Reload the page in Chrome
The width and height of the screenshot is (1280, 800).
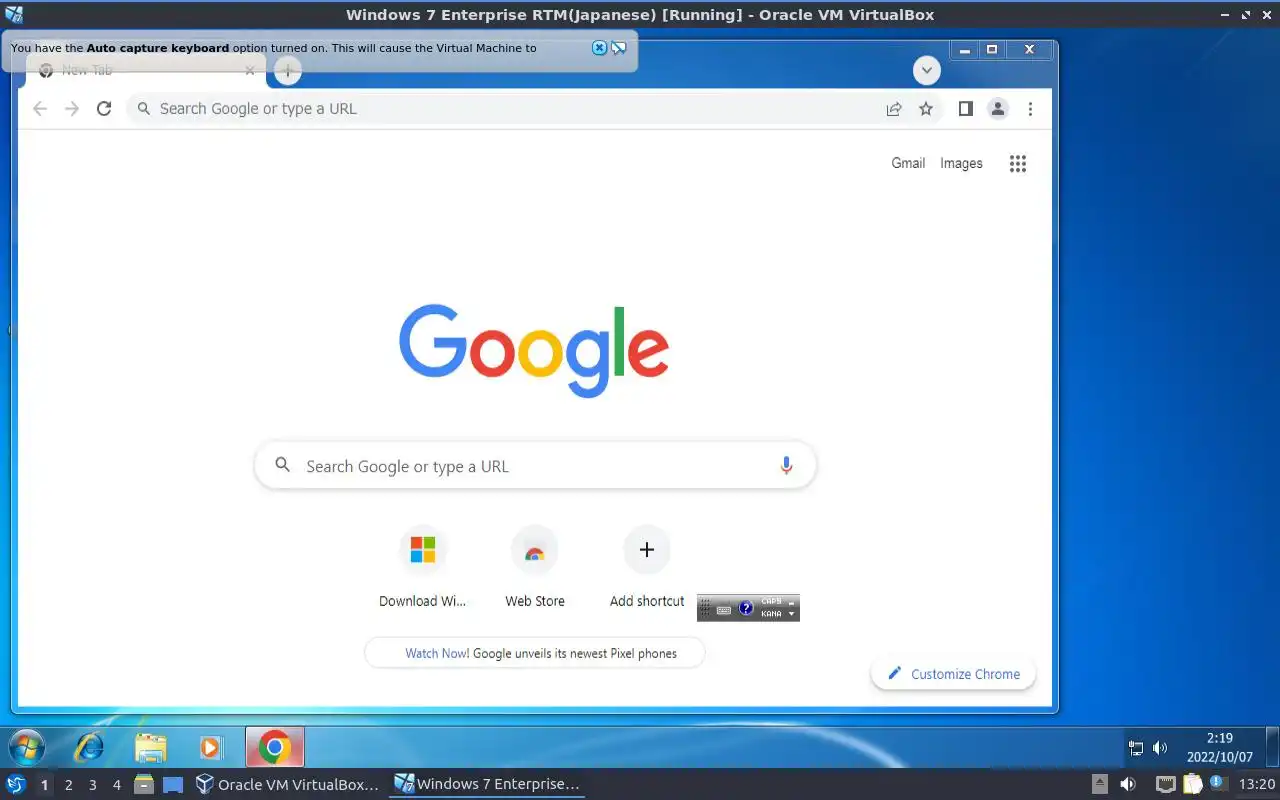[x=104, y=109]
